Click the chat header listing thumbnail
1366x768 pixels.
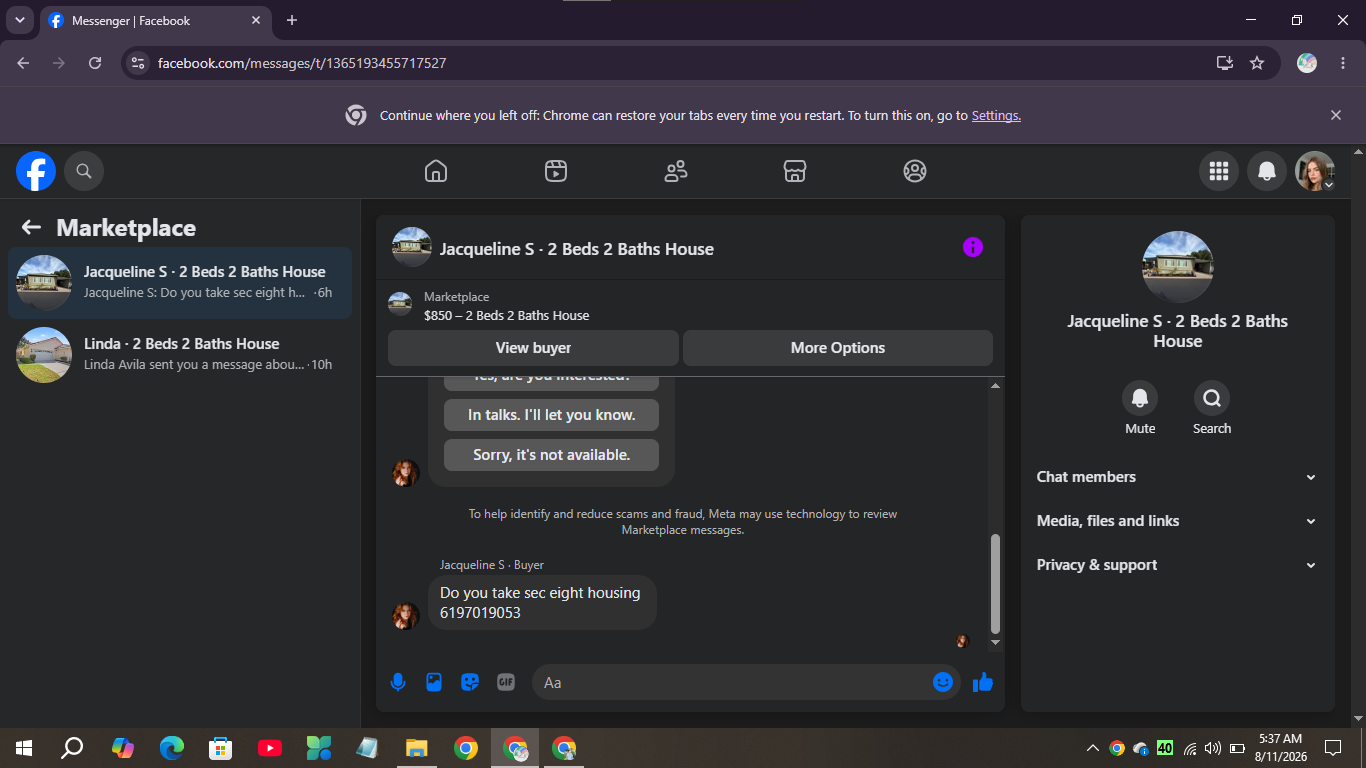point(412,247)
